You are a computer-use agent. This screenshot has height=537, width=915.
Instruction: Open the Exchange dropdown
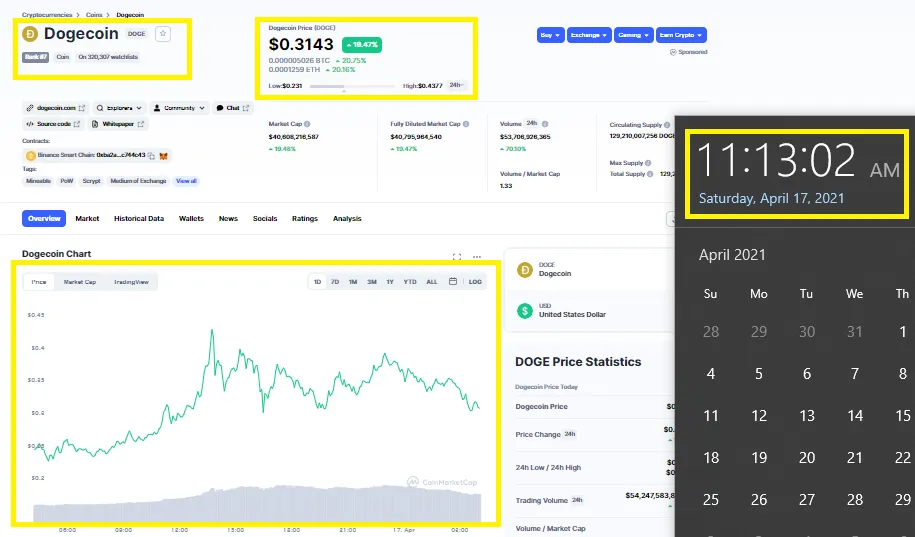coord(589,35)
